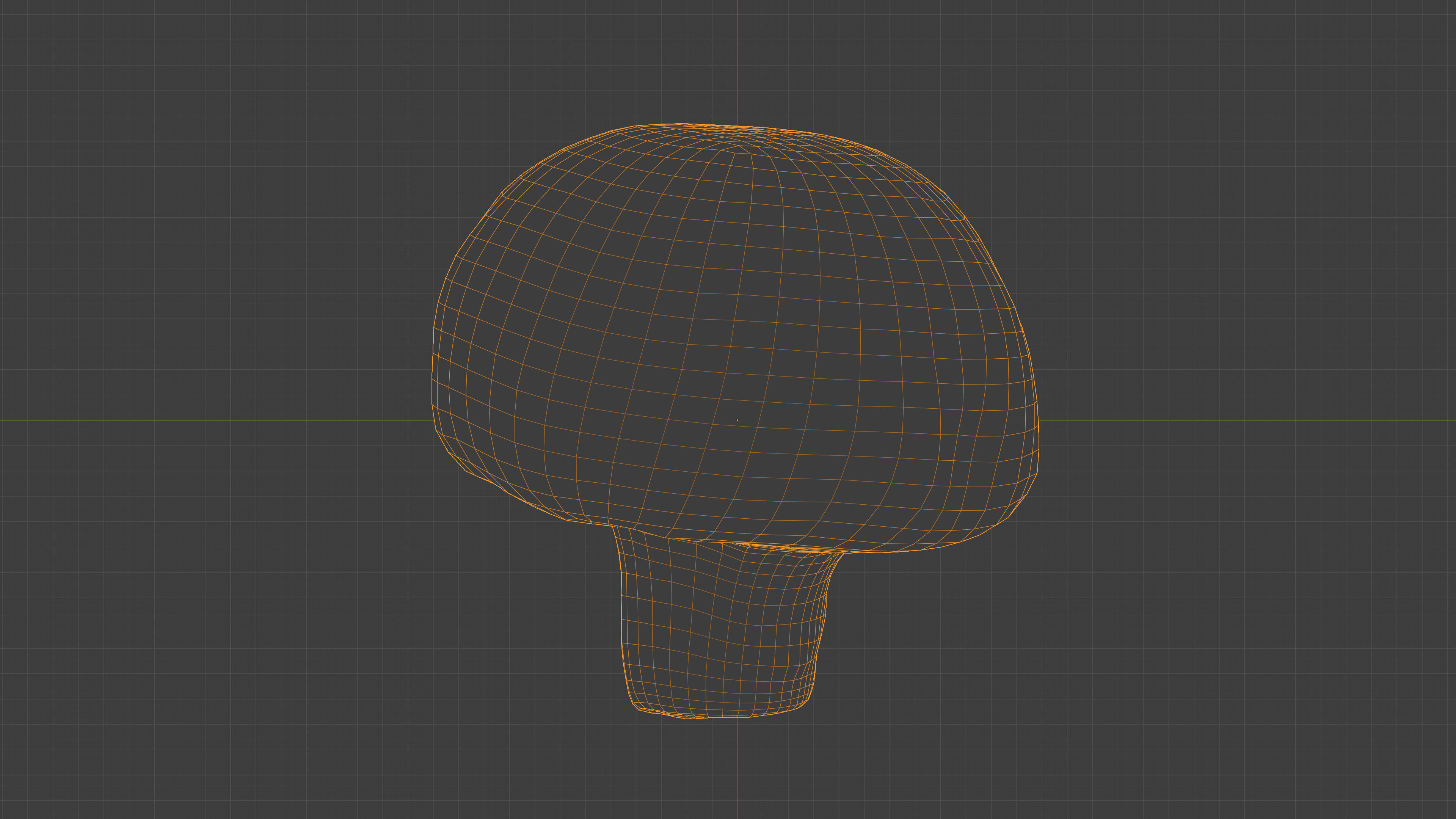Select the mushroom cap wireframe mesh
The height and width of the screenshot is (819, 1456).
(x=735, y=338)
